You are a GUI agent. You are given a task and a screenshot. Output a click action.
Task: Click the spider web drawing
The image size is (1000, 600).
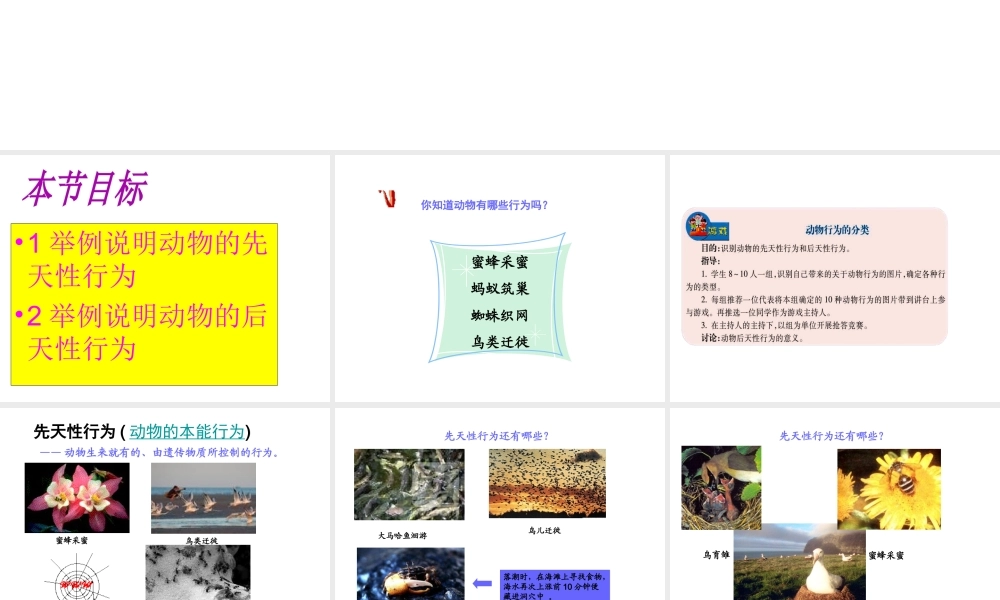[x=76, y=577]
